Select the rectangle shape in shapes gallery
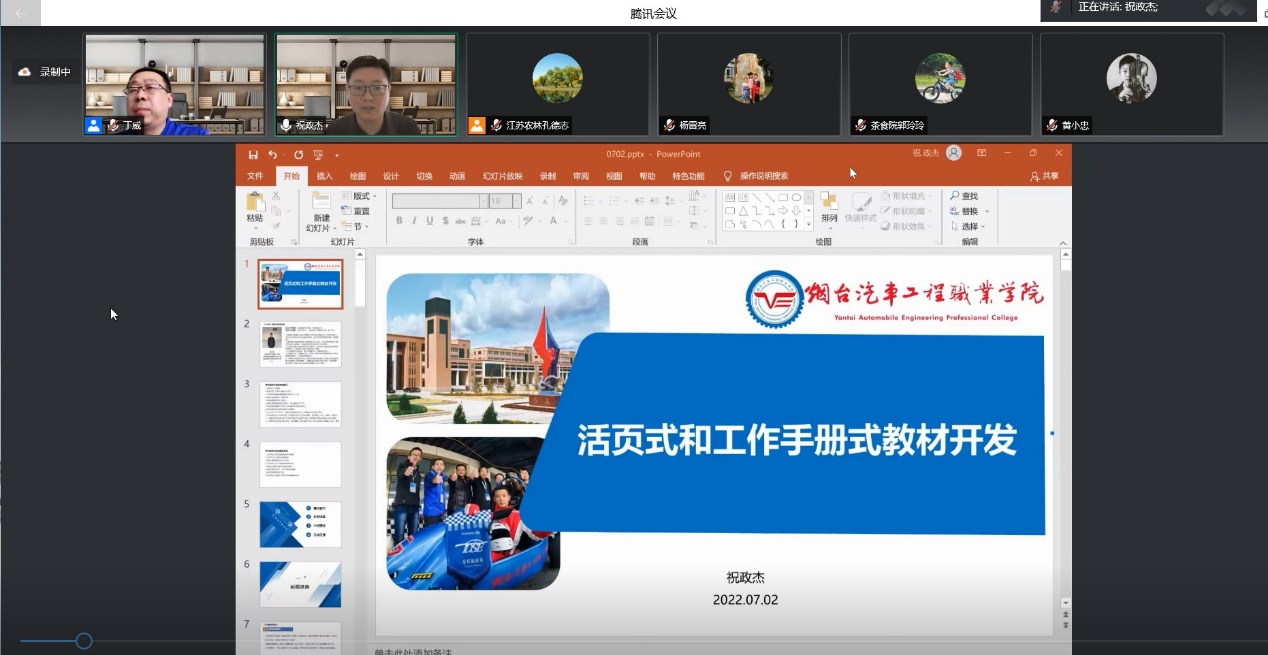Screen dimensions: 1268x655 [x=783, y=197]
